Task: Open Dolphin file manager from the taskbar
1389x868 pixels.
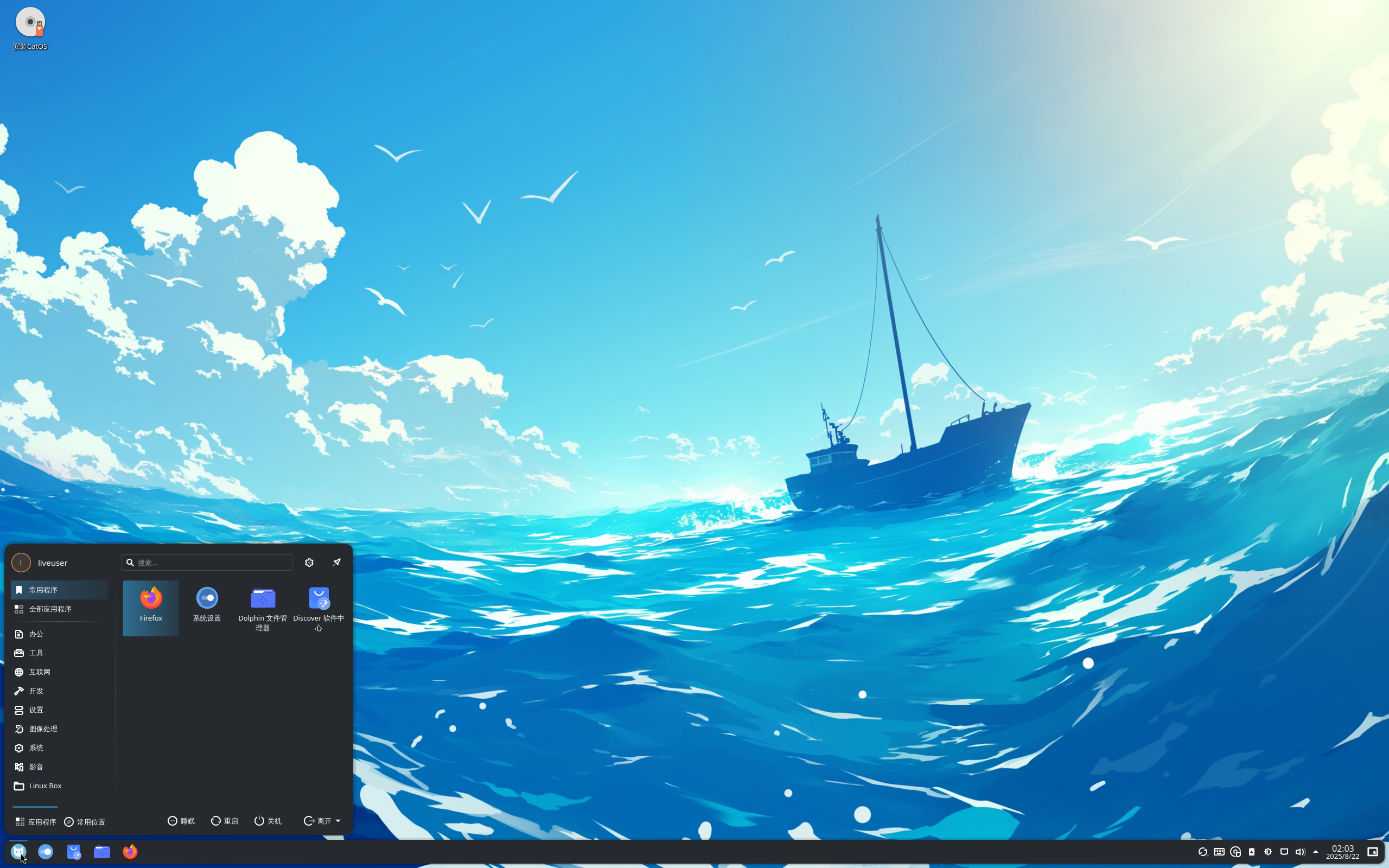Action: (102, 851)
